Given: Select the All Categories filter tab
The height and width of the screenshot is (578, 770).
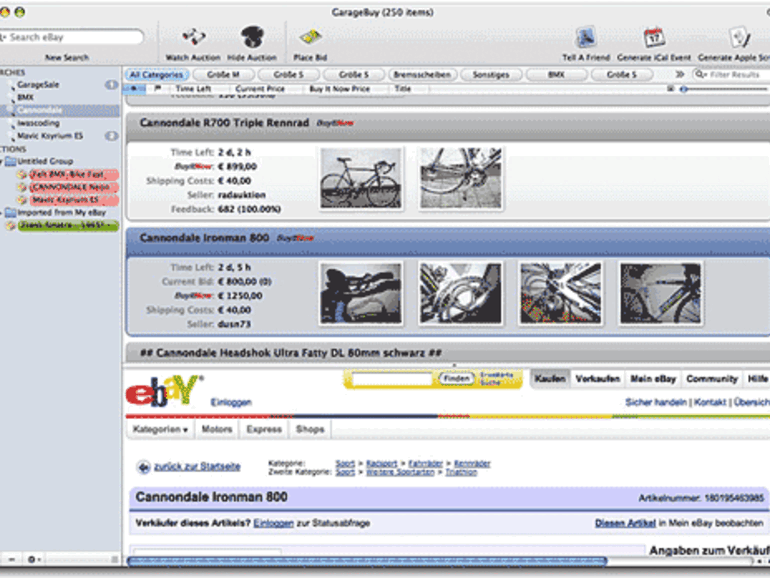Looking at the screenshot, I should [x=157, y=75].
